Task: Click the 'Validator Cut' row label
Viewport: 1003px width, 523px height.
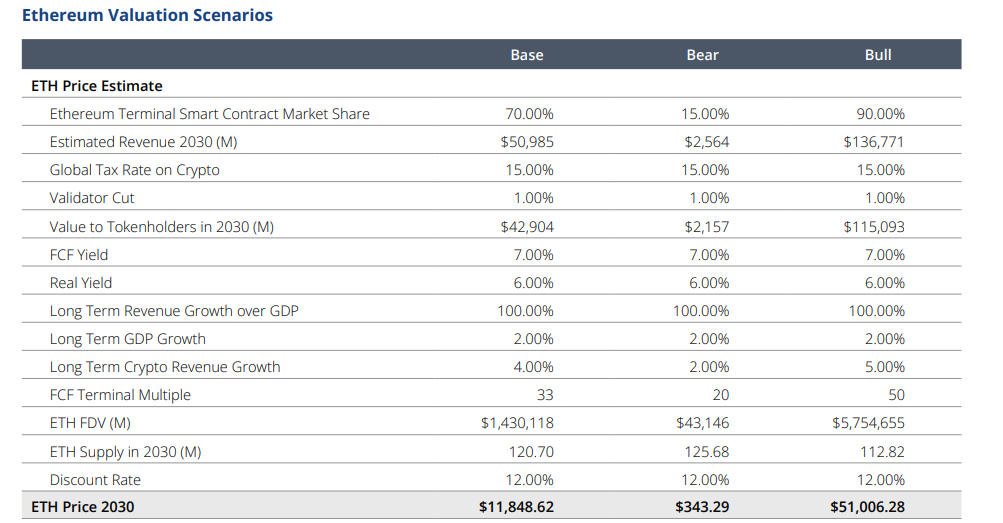Action: (x=91, y=198)
